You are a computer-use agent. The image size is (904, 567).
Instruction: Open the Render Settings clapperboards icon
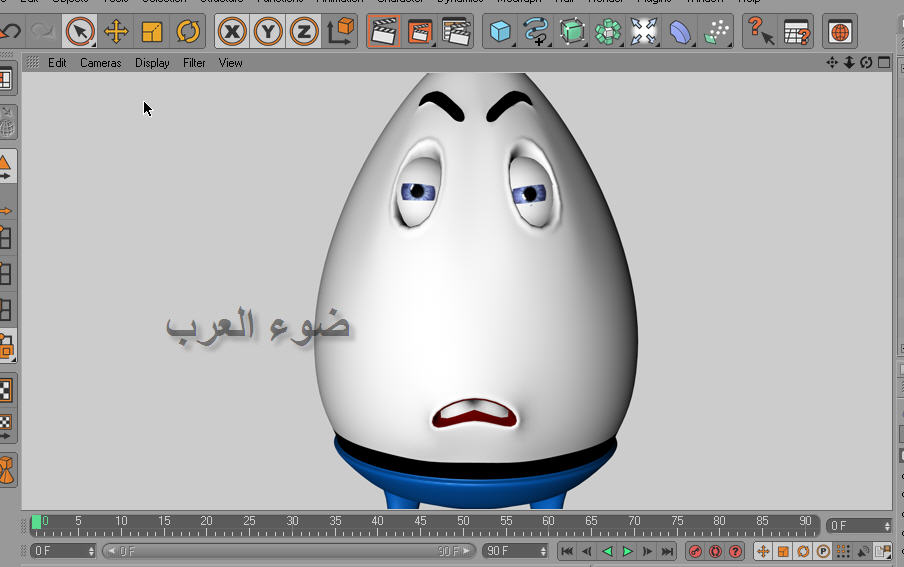pyautogui.click(x=456, y=31)
